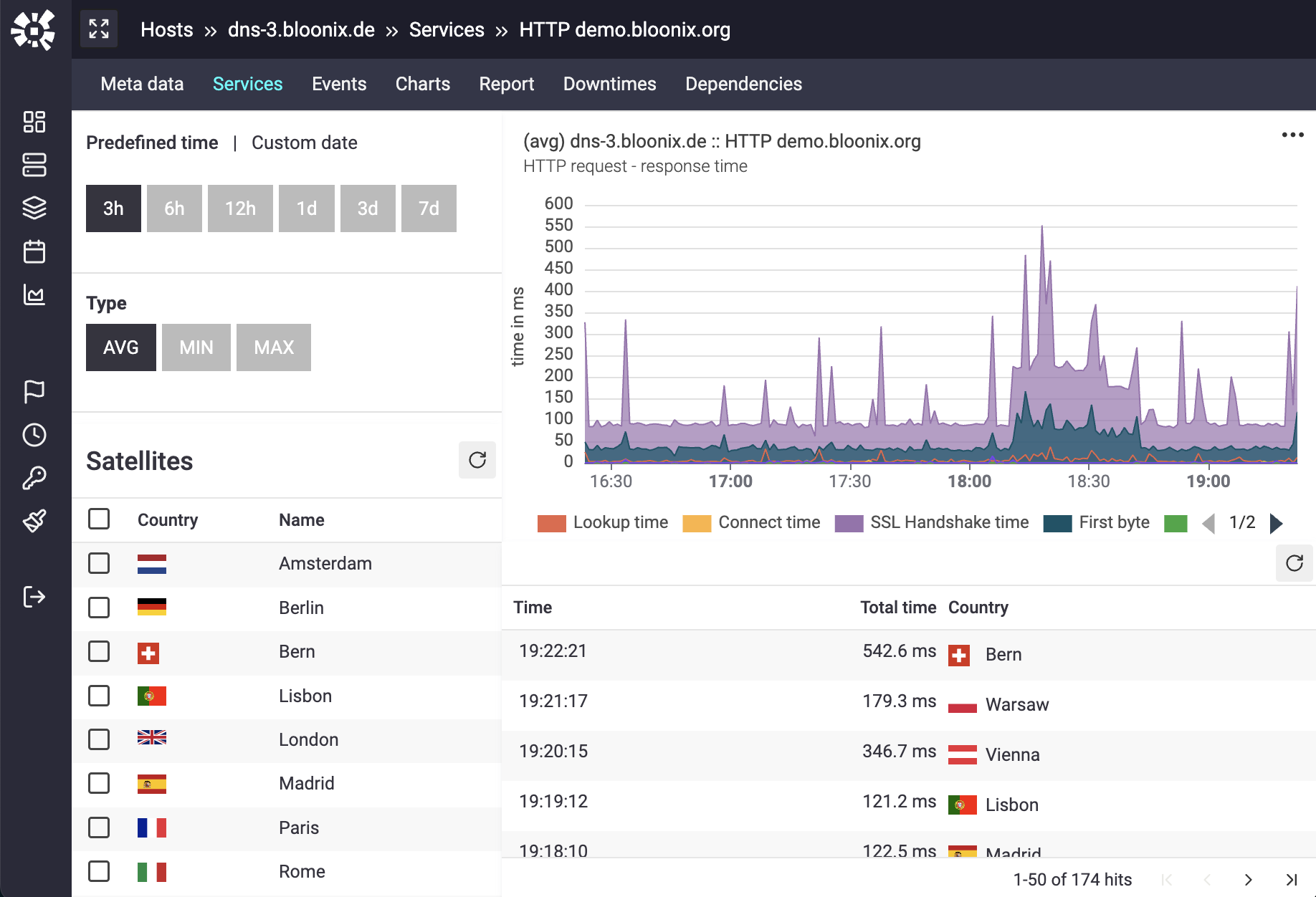Open the chart three-dot options menu

(x=1293, y=135)
